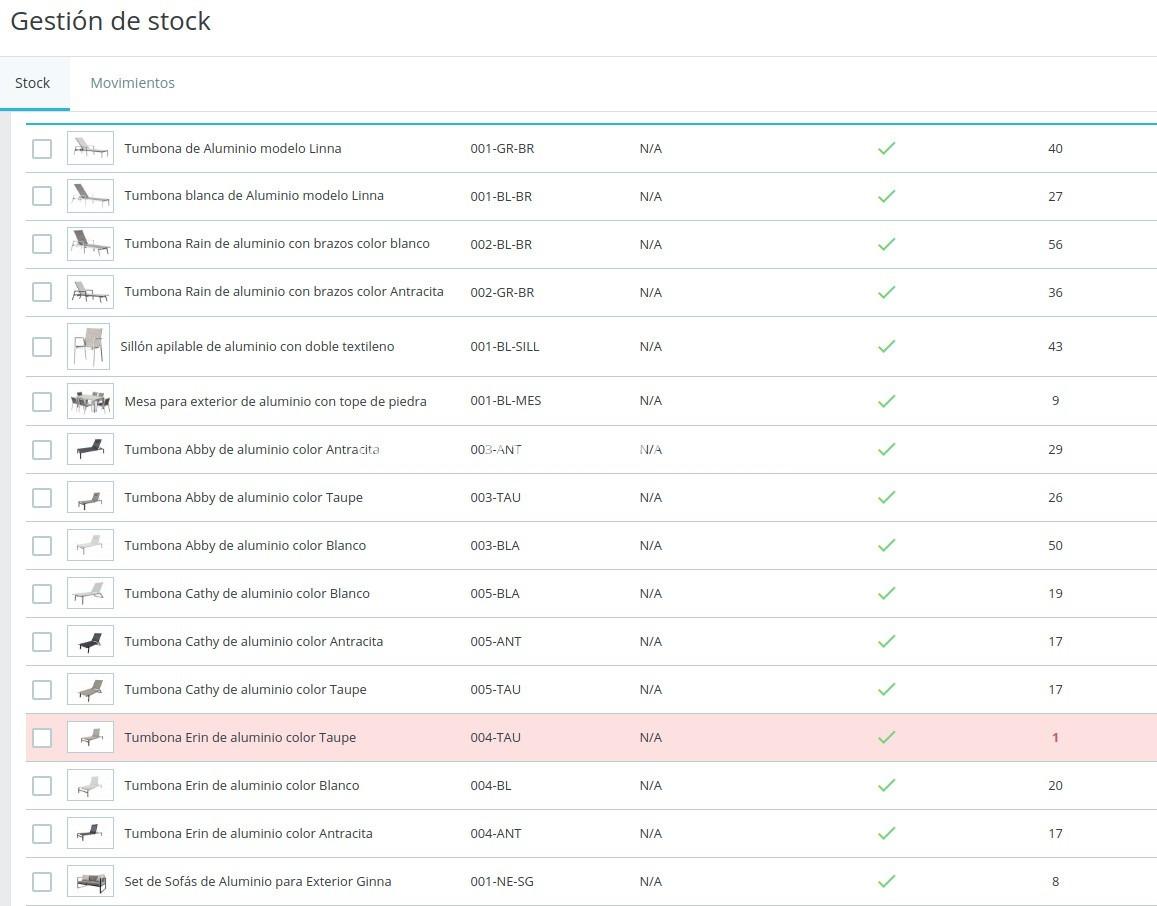Click the checkmark icon for reference 001-GR-BR
1157x906 pixels.
[x=886, y=148]
